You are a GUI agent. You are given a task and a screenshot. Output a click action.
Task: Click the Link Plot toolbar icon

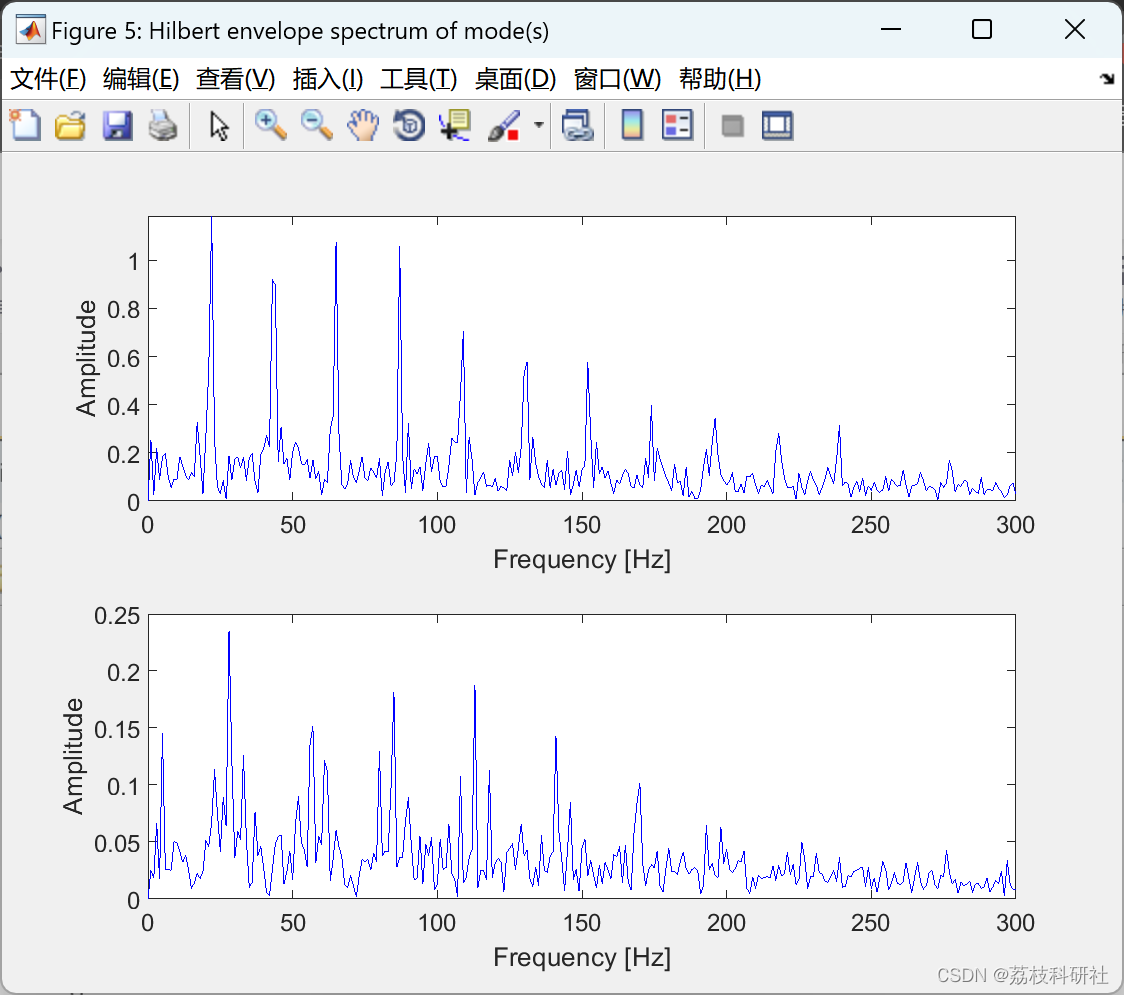tap(578, 125)
